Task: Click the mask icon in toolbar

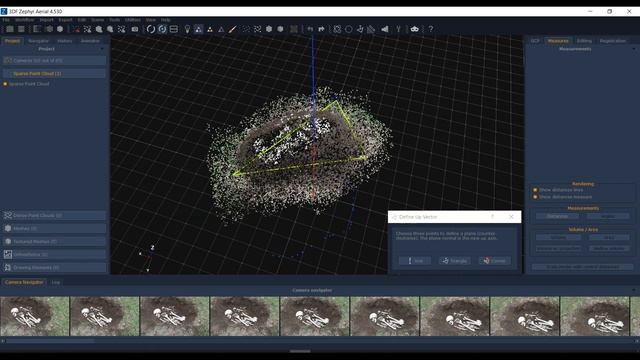Action: point(415,29)
